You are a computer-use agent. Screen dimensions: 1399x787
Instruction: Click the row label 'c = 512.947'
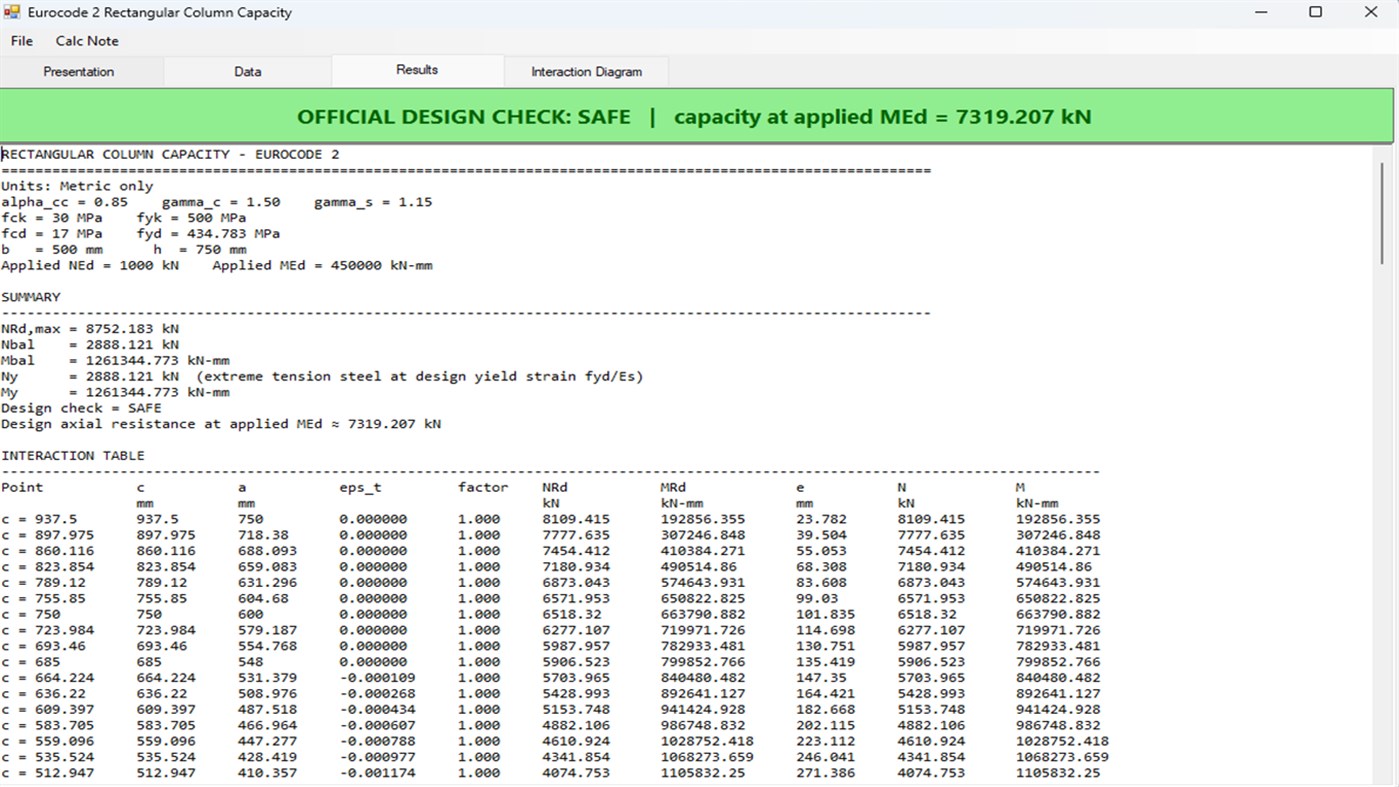tap(48, 773)
